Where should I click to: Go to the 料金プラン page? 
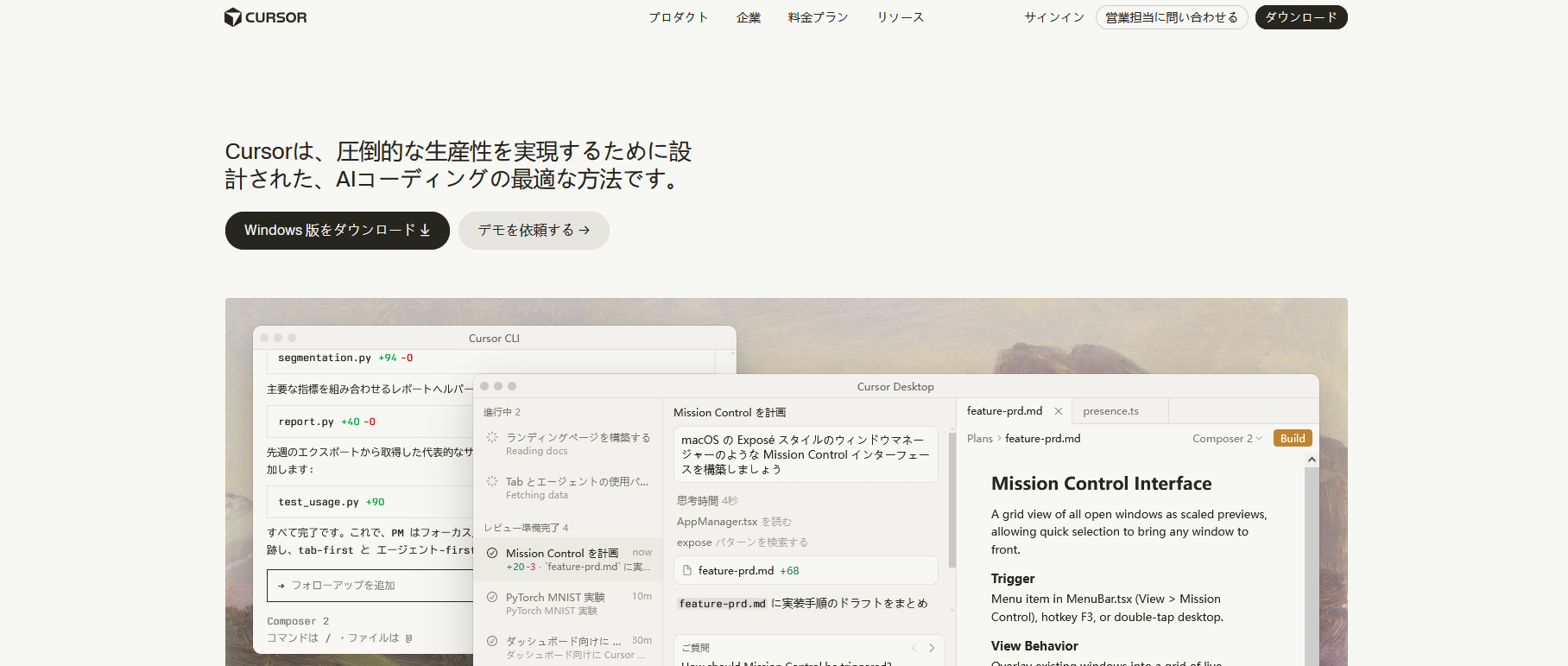(818, 17)
